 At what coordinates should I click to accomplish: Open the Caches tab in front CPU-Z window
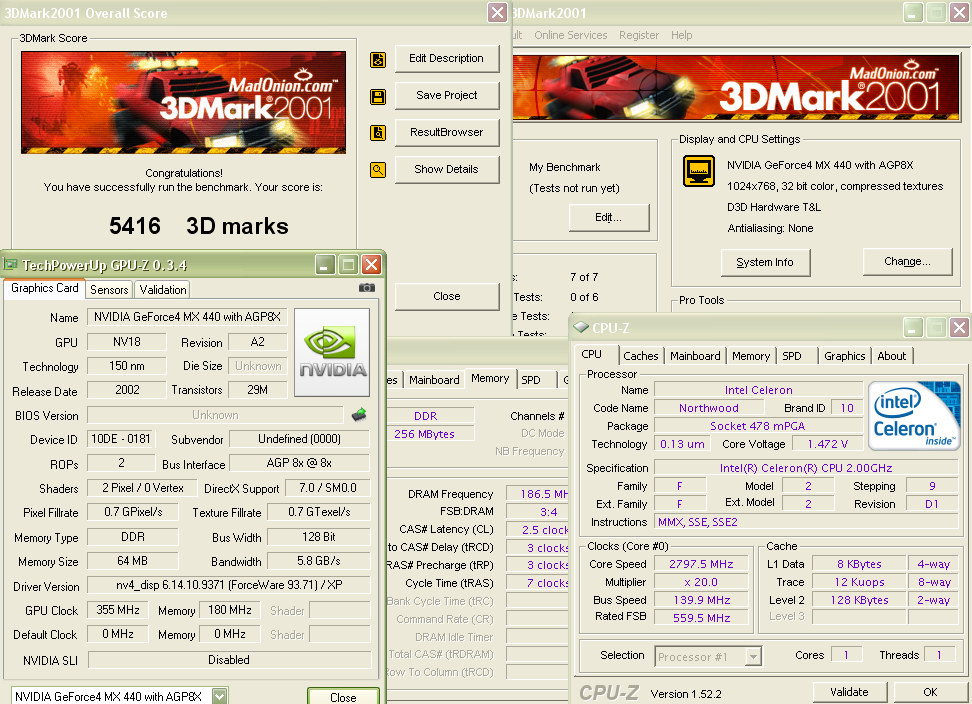point(640,356)
